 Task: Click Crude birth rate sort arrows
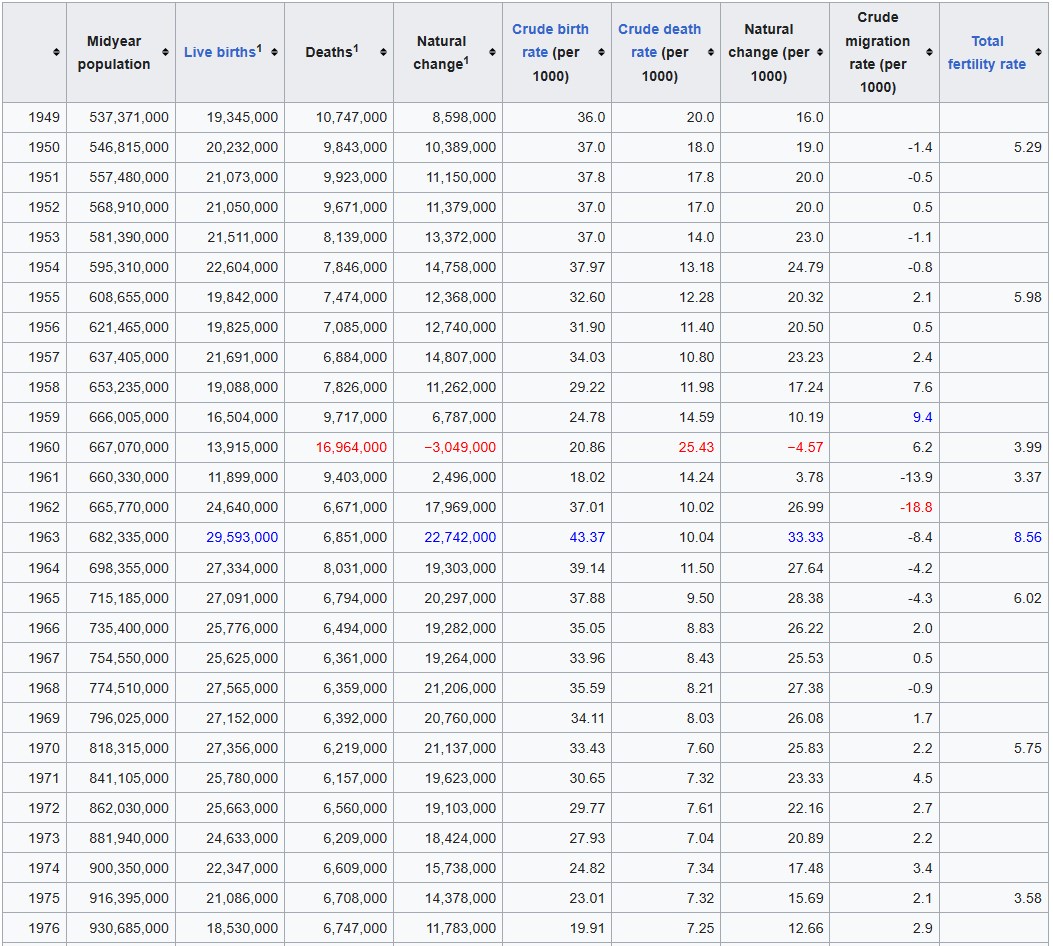pyautogui.click(x=601, y=52)
